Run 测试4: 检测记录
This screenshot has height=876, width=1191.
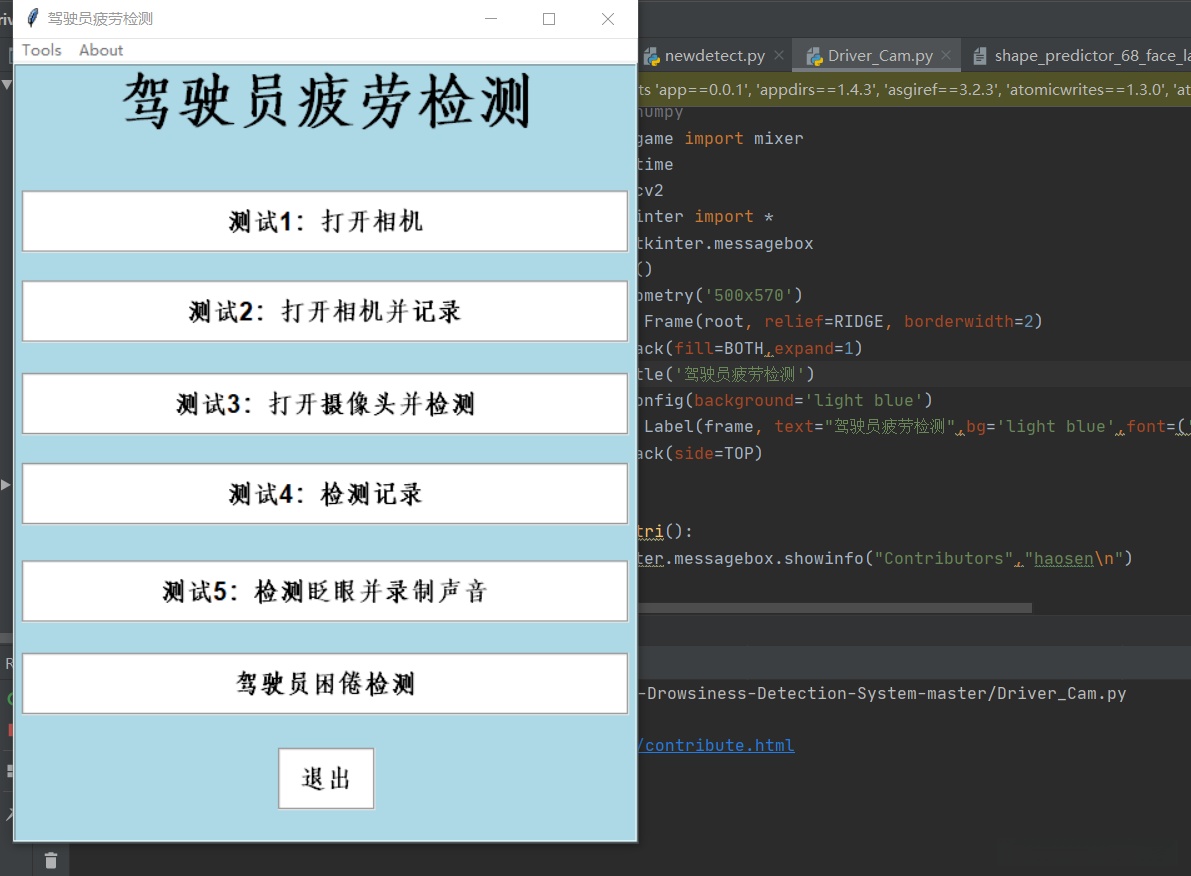(x=325, y=494)
